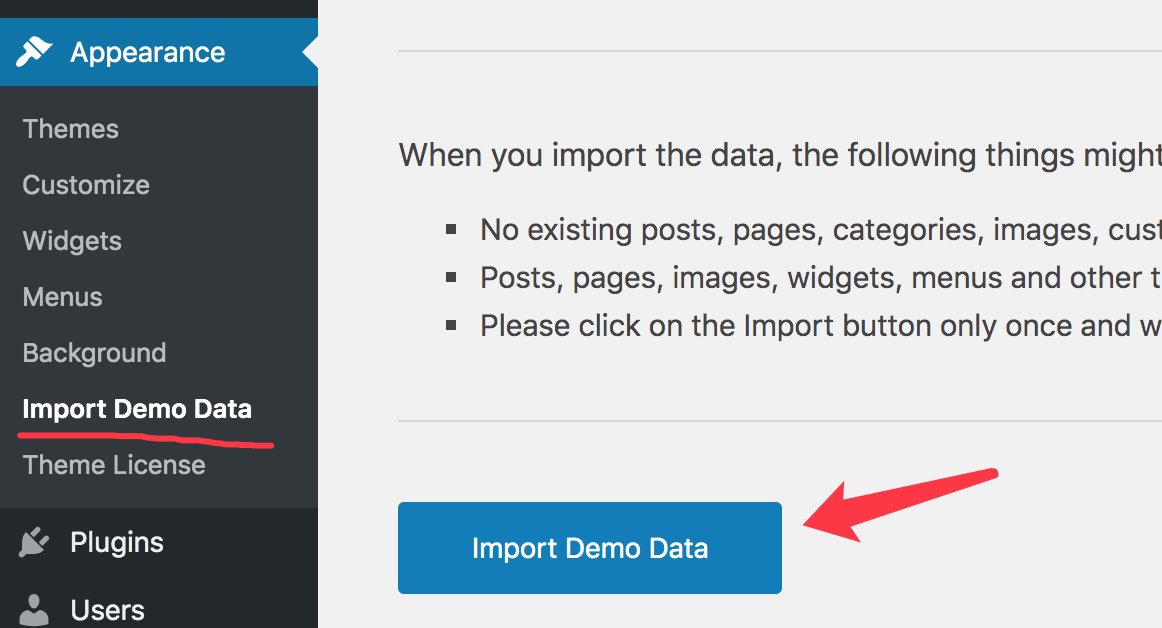
Task: Click the red arrow pointing at the button
Action: coord(900,506)
